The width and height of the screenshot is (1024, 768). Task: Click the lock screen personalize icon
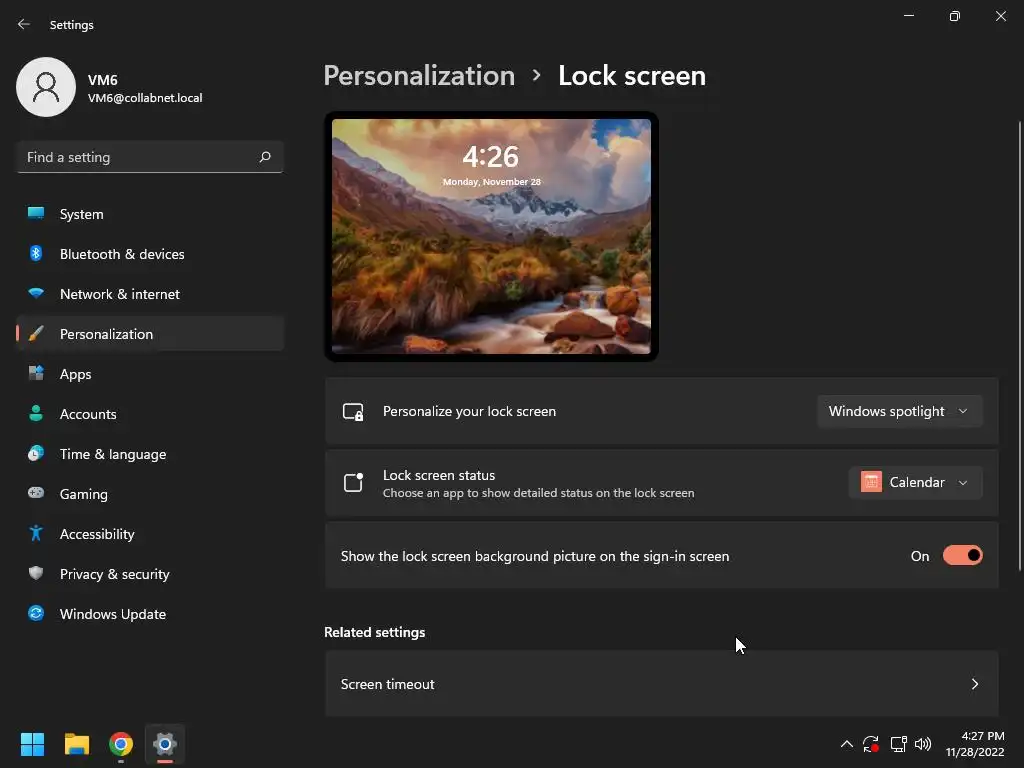click(x=353, y=411)
